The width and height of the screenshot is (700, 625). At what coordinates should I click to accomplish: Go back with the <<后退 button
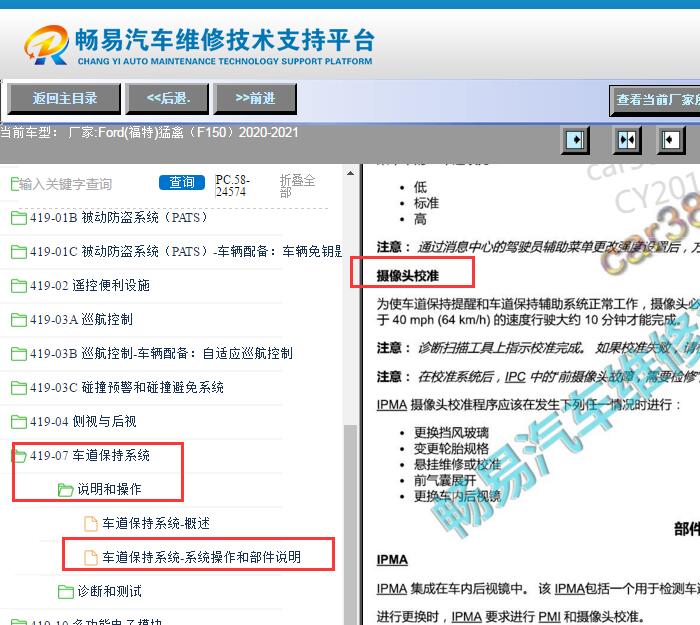point(167,98)
